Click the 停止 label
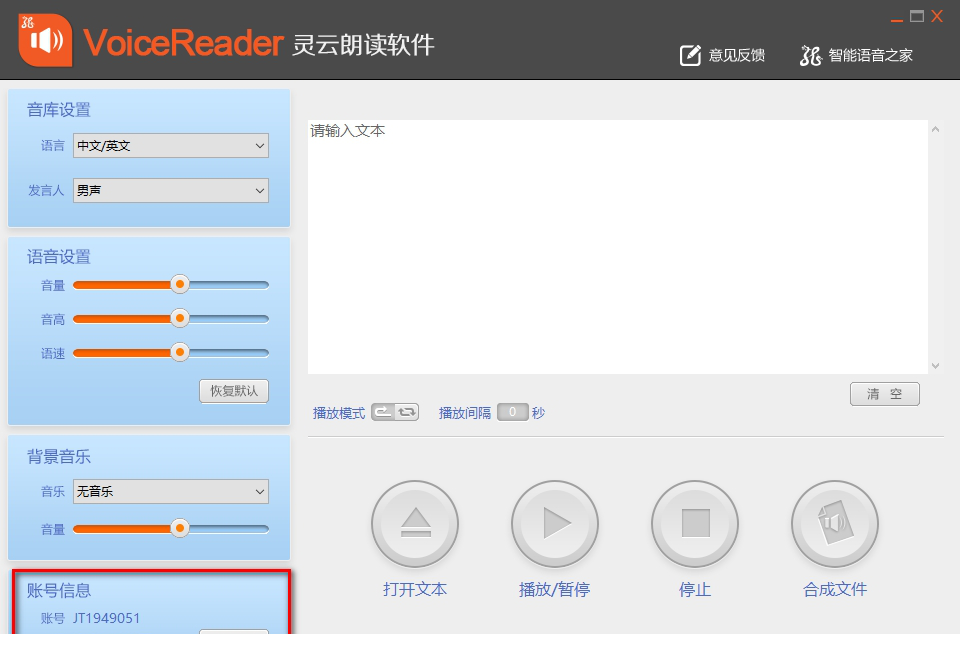The height and width of the screenshot is (659, 960). 695,589
